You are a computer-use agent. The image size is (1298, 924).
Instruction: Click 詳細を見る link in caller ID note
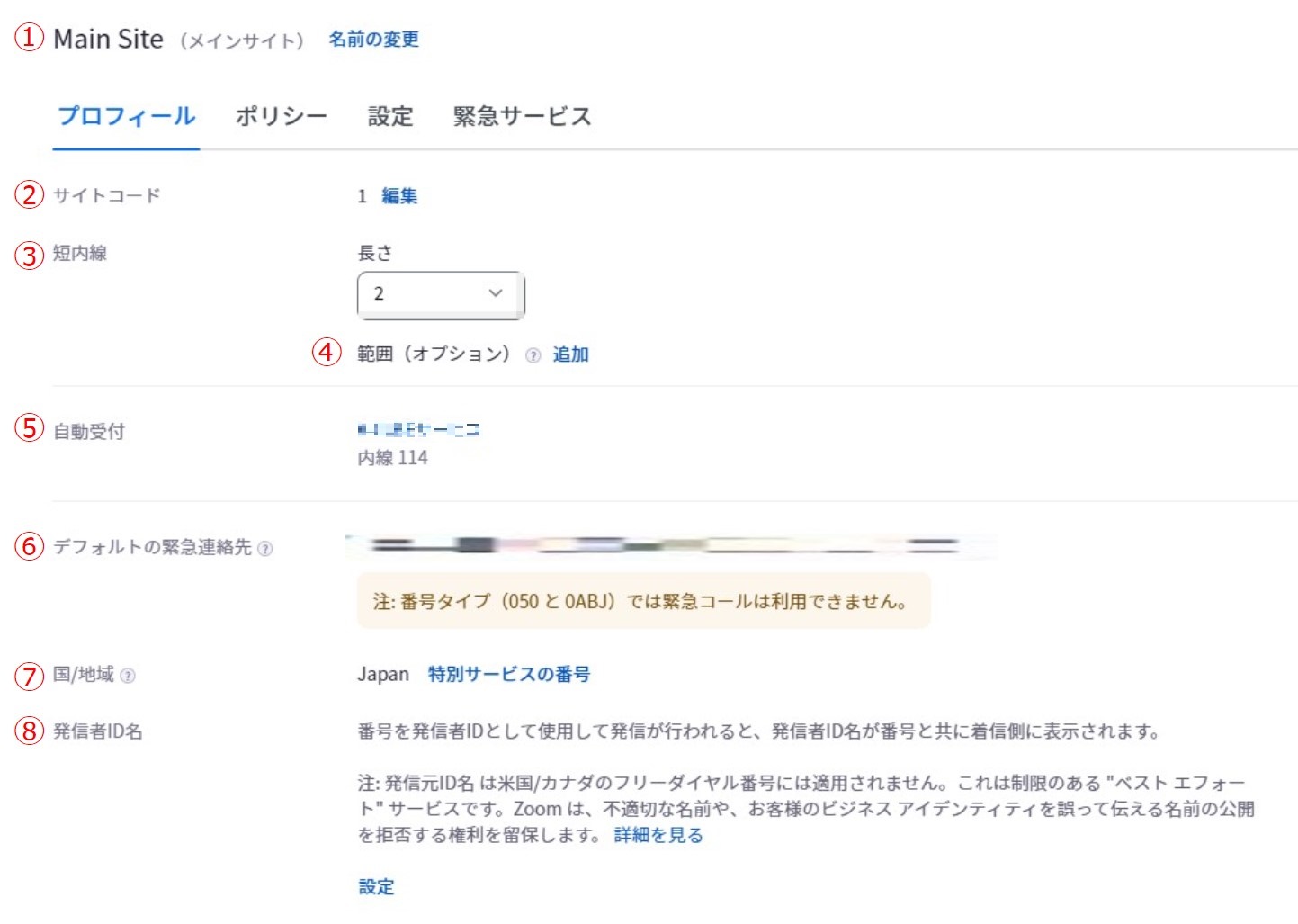pyautogui.click(x=658, y=835)
